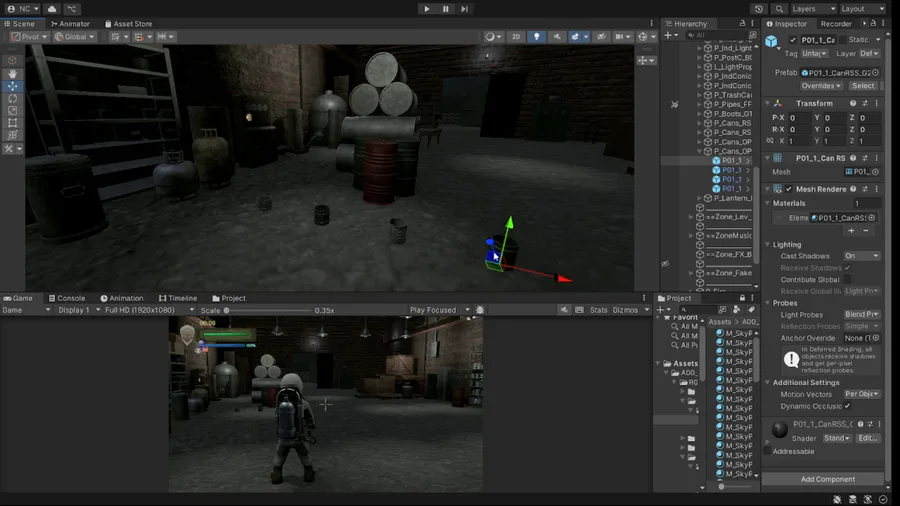The image size is (900, 506).
Task: Collapse the P_Cans_OP parent item
Action: click(x=700, y=151)
